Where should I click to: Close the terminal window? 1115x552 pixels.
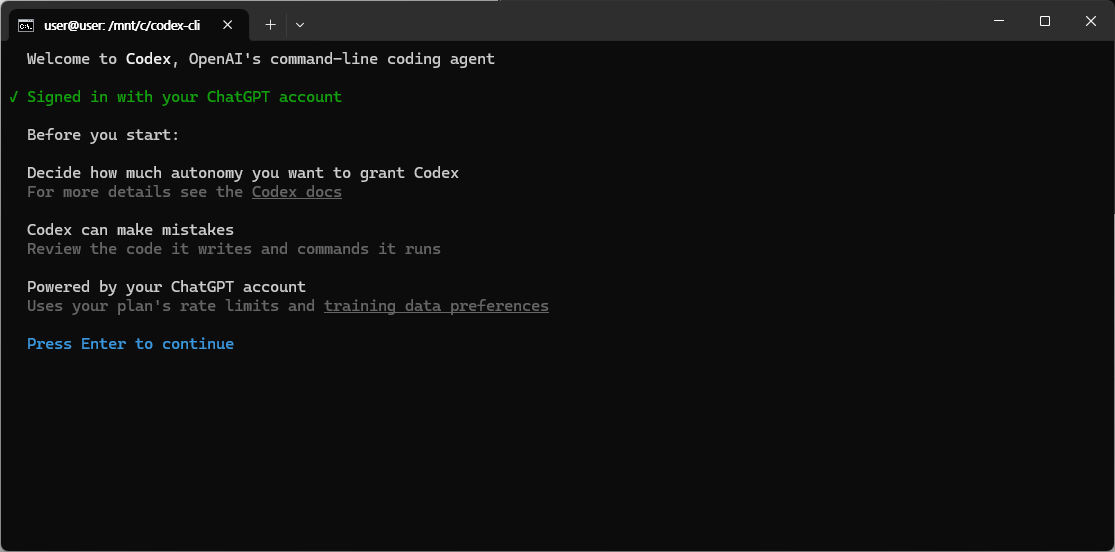1091,21
